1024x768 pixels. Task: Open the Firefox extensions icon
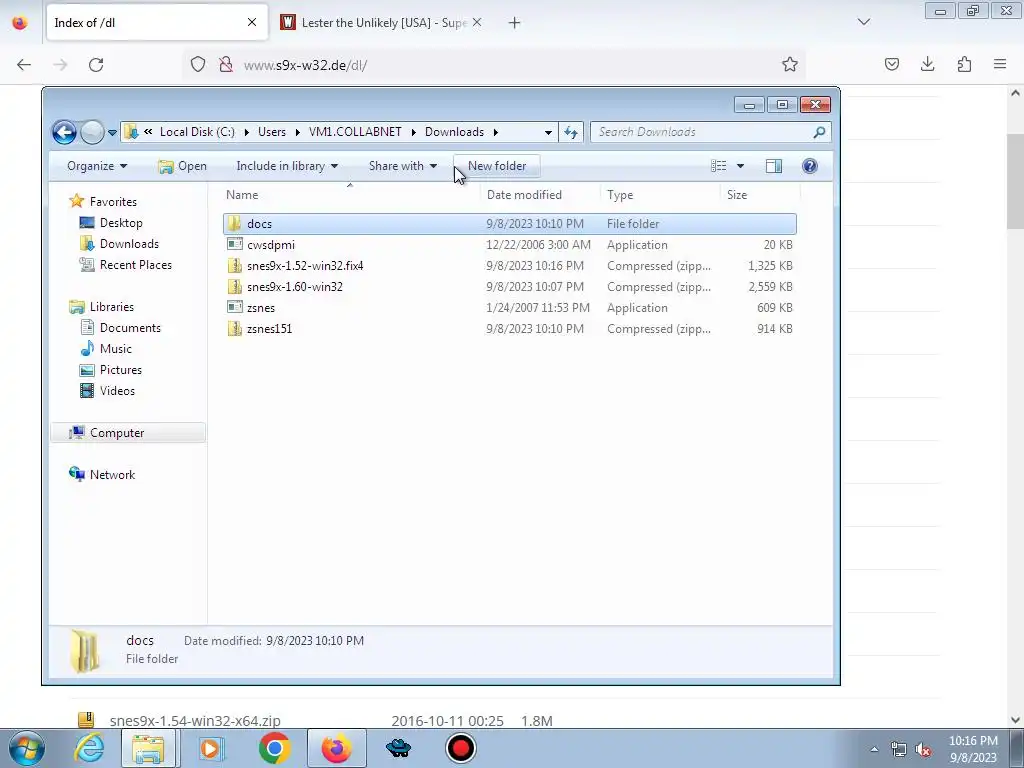tap(964, 64)
